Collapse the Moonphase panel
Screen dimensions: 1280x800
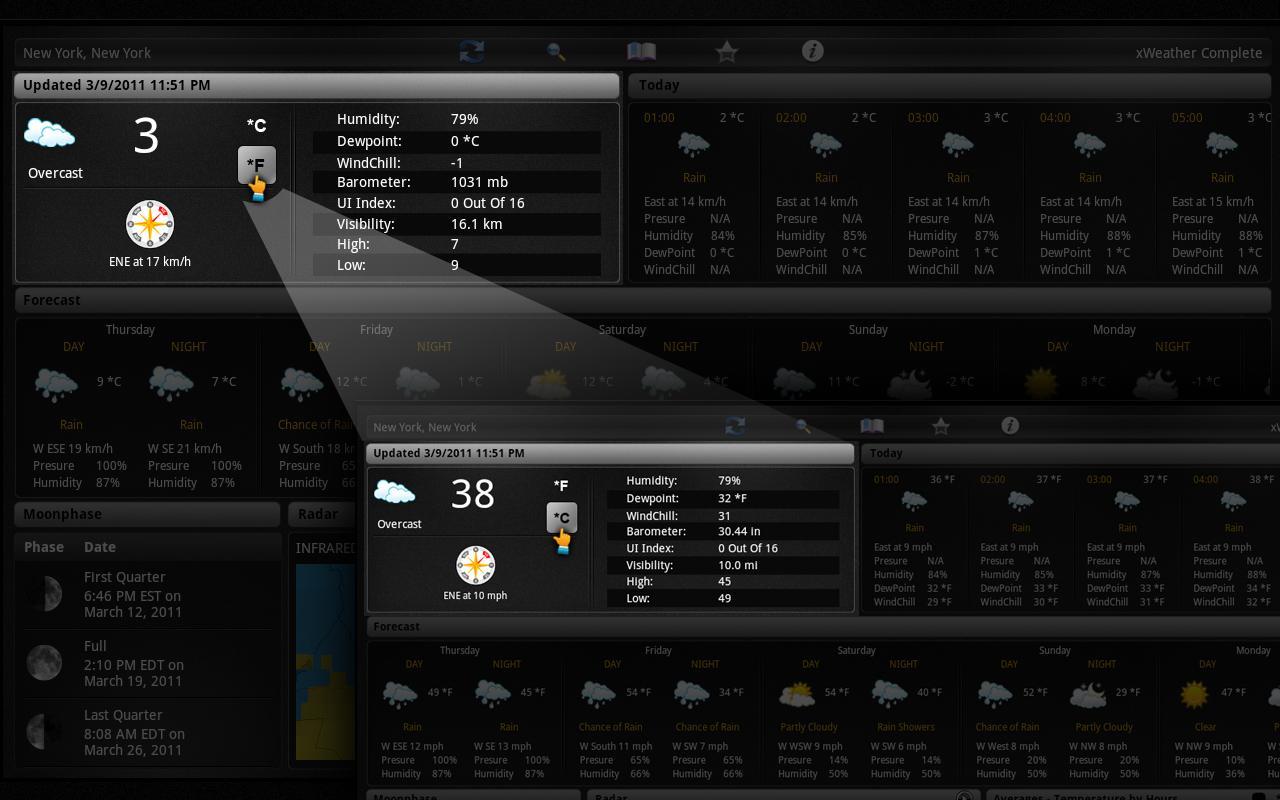146,514
